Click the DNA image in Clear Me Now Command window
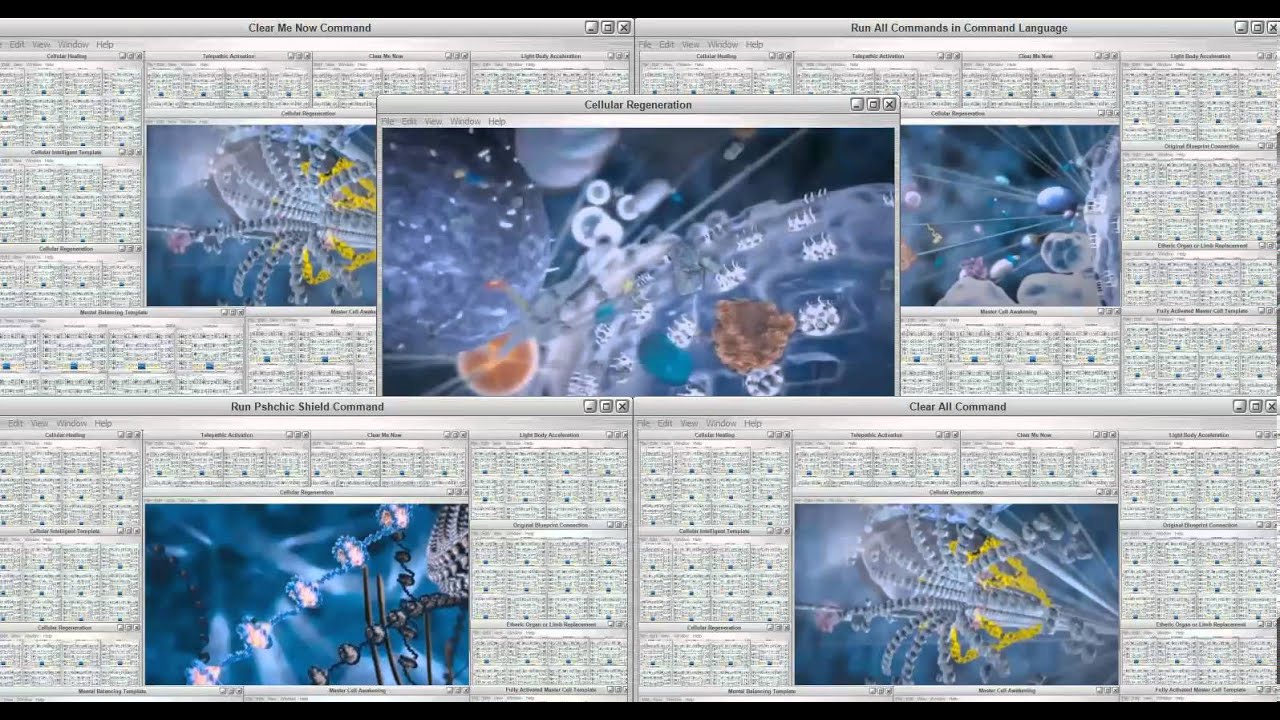The height and width of the screenshot is (720, 1280). pos(261,215)
